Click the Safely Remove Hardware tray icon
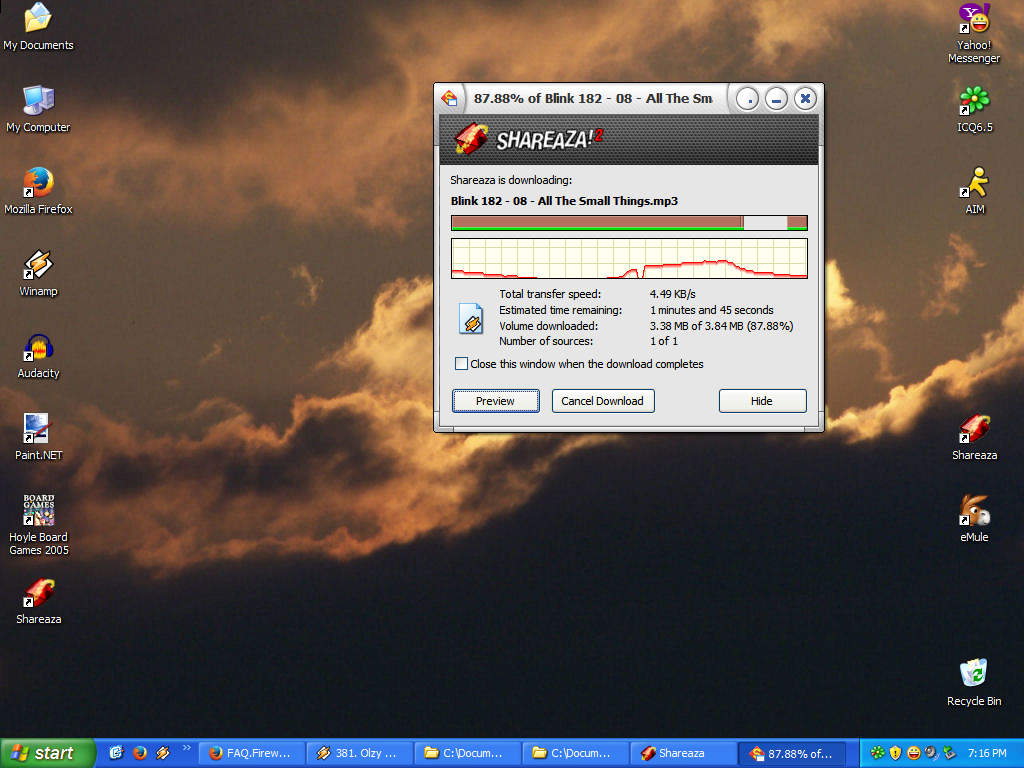This screenshot has height=768, width=1024. 949,753
